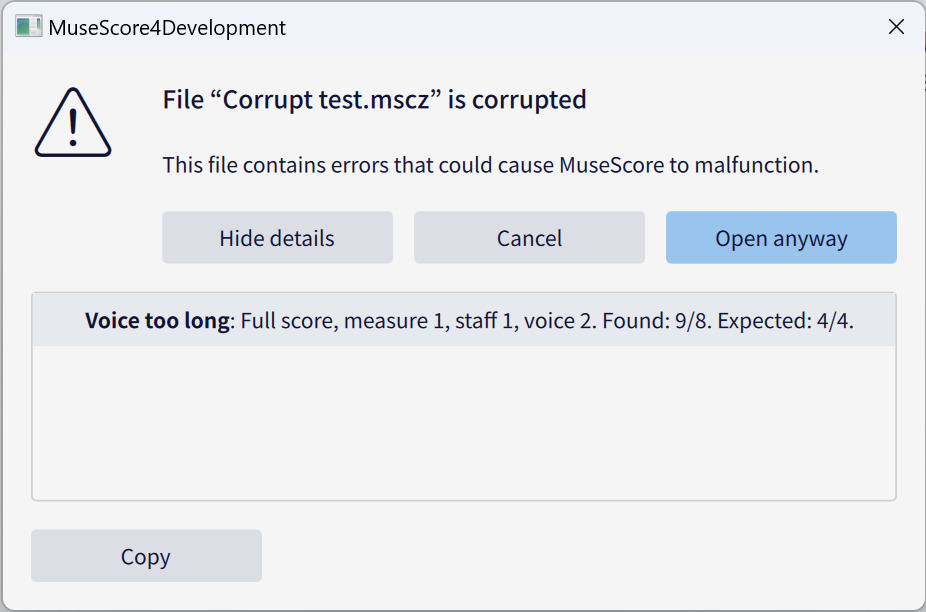Screen dimensions: 926x612
Task: Click the empty area of the details panel
Action: click(463, 420)
